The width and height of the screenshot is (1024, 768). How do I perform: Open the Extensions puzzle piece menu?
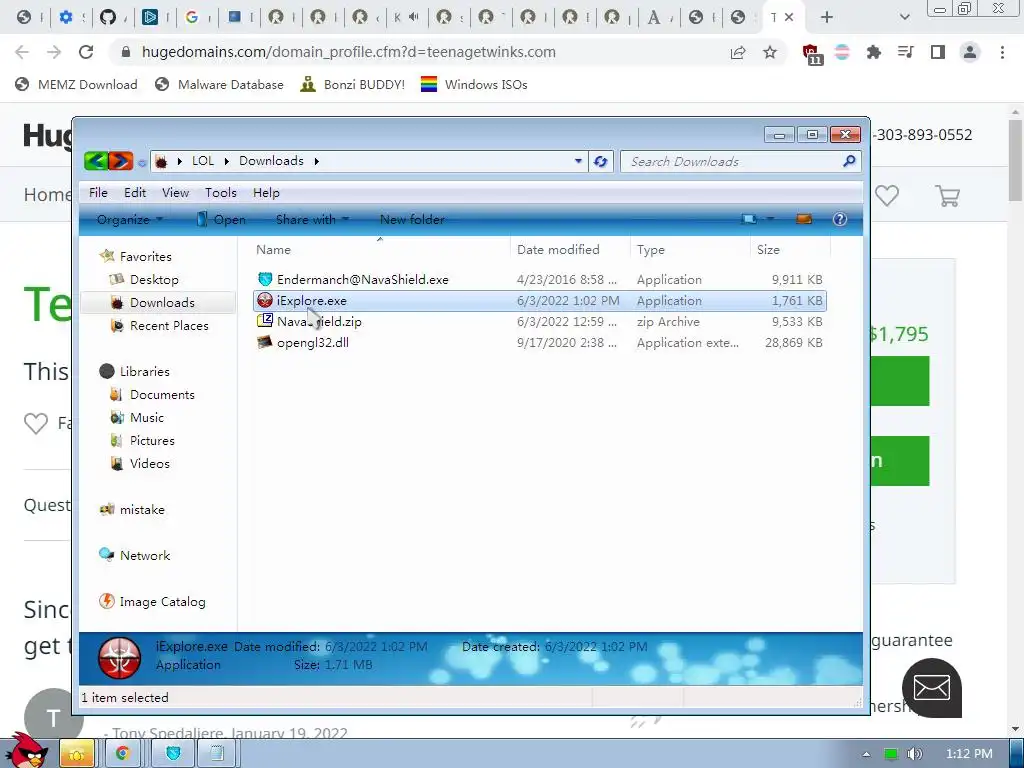(x=873, y=52)
